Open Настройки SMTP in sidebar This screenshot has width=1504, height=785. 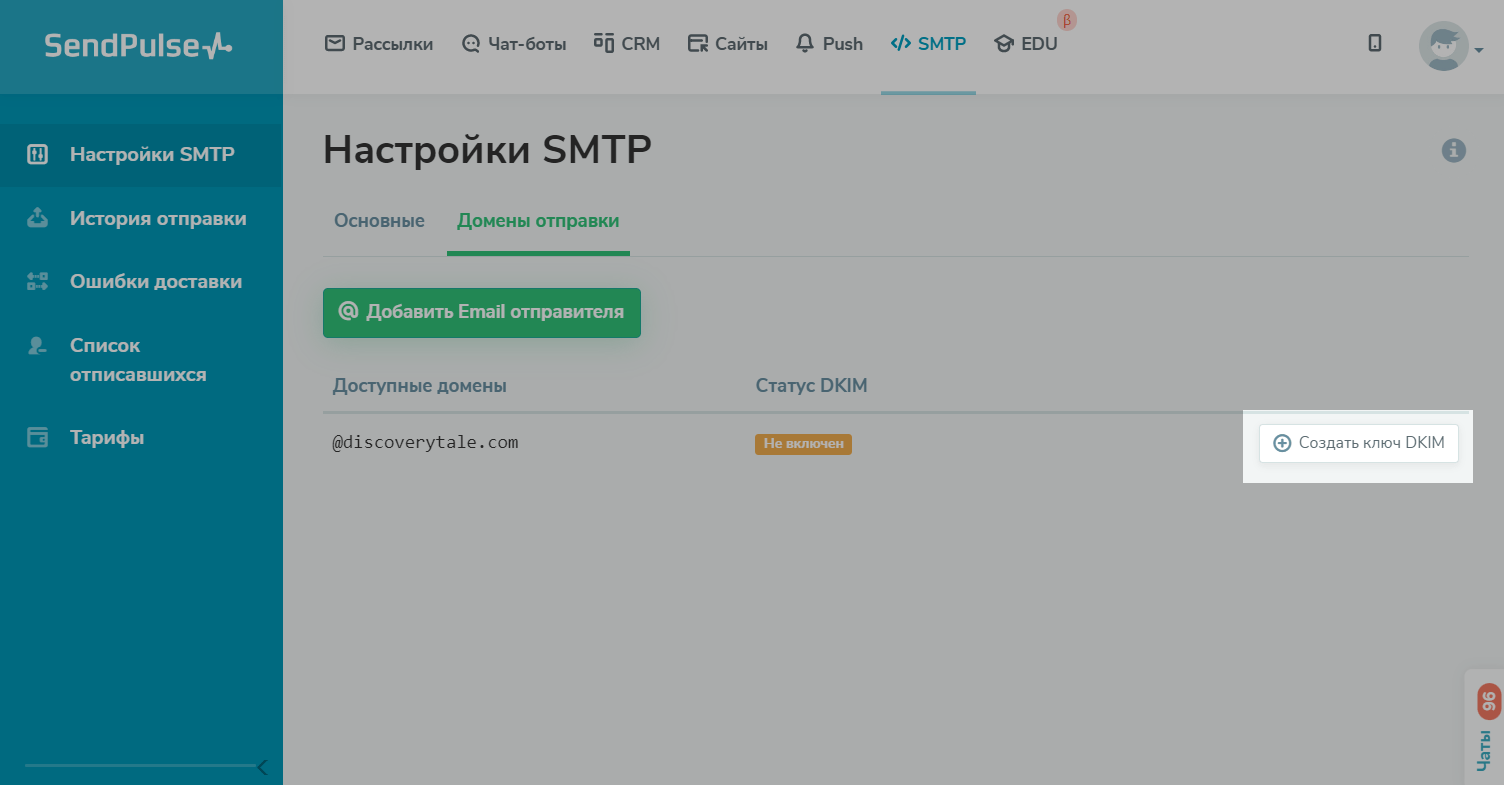[x=141, y=155]
